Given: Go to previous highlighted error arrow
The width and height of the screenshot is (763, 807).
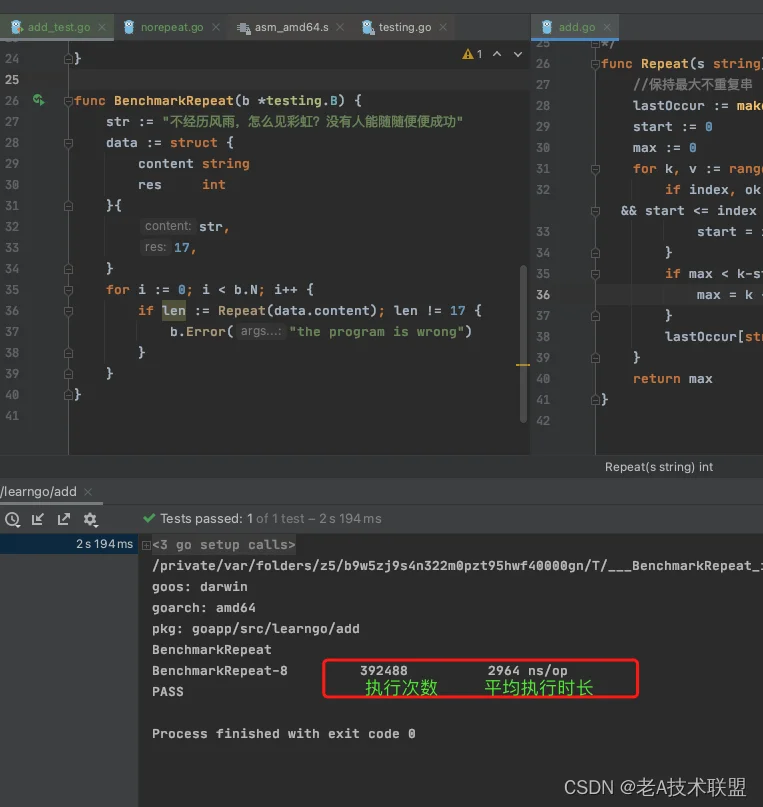Looking at the screenshot, I should (497, 54).
